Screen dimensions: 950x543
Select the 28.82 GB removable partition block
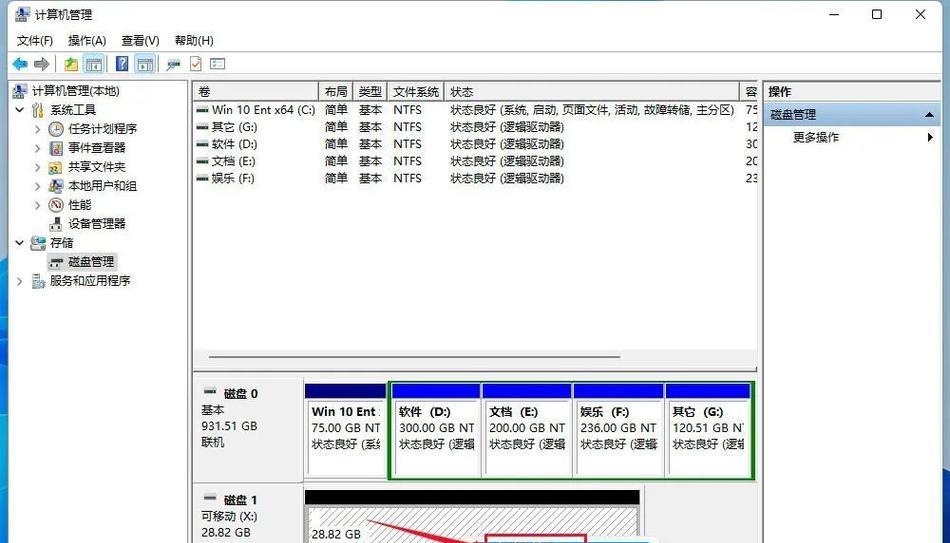click(472, 518)
